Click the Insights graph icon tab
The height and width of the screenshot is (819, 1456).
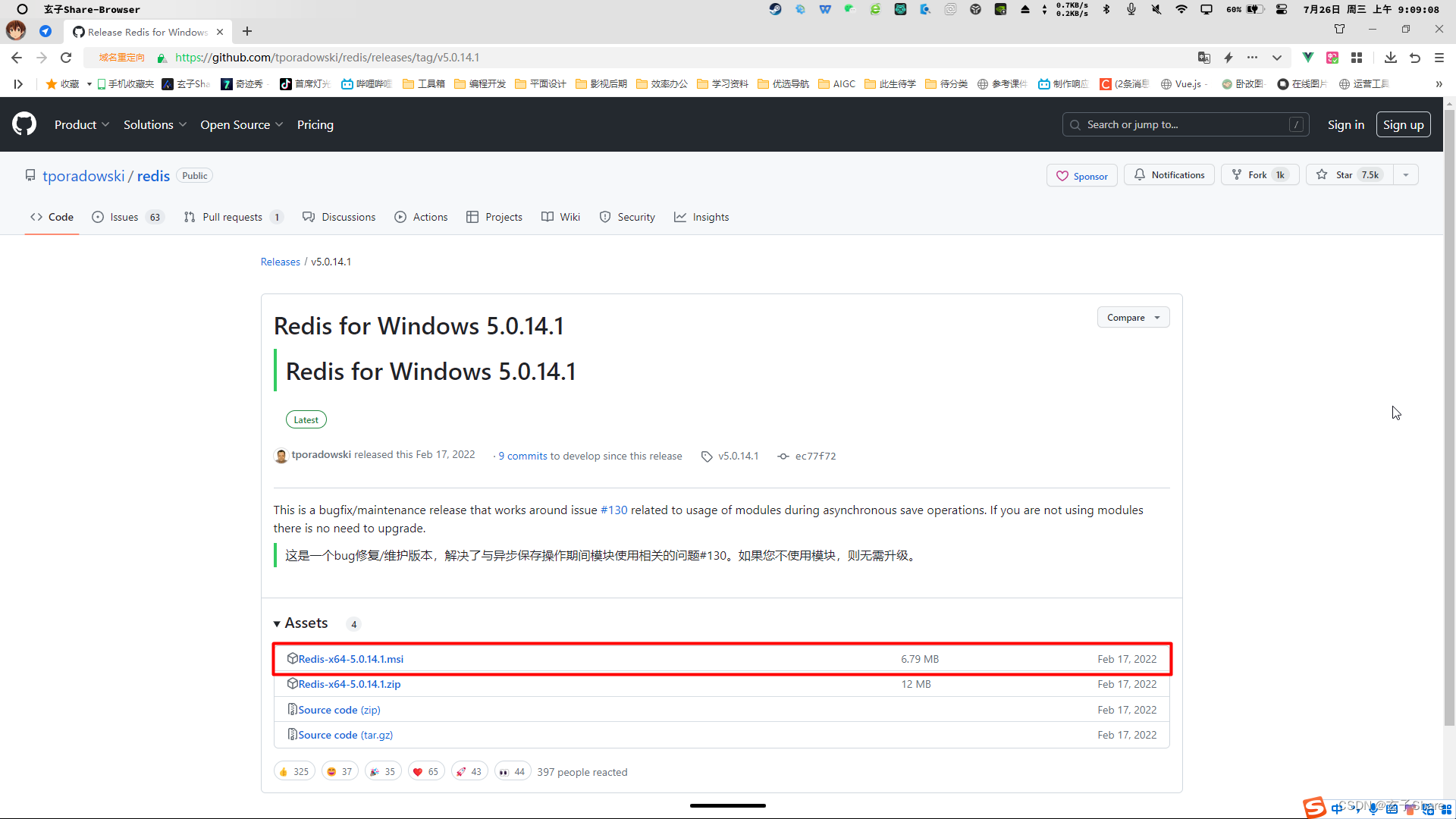tap(703, 217)
